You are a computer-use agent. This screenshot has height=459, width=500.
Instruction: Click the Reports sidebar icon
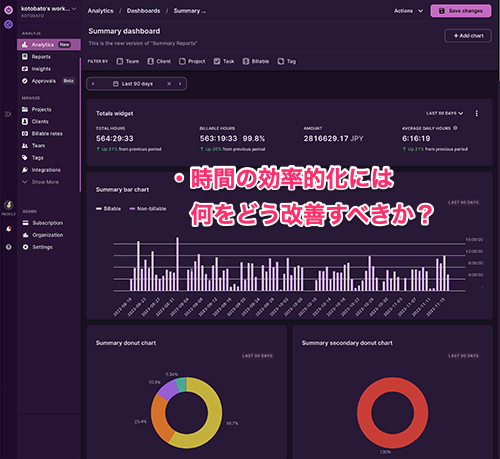tap(25, 57)
